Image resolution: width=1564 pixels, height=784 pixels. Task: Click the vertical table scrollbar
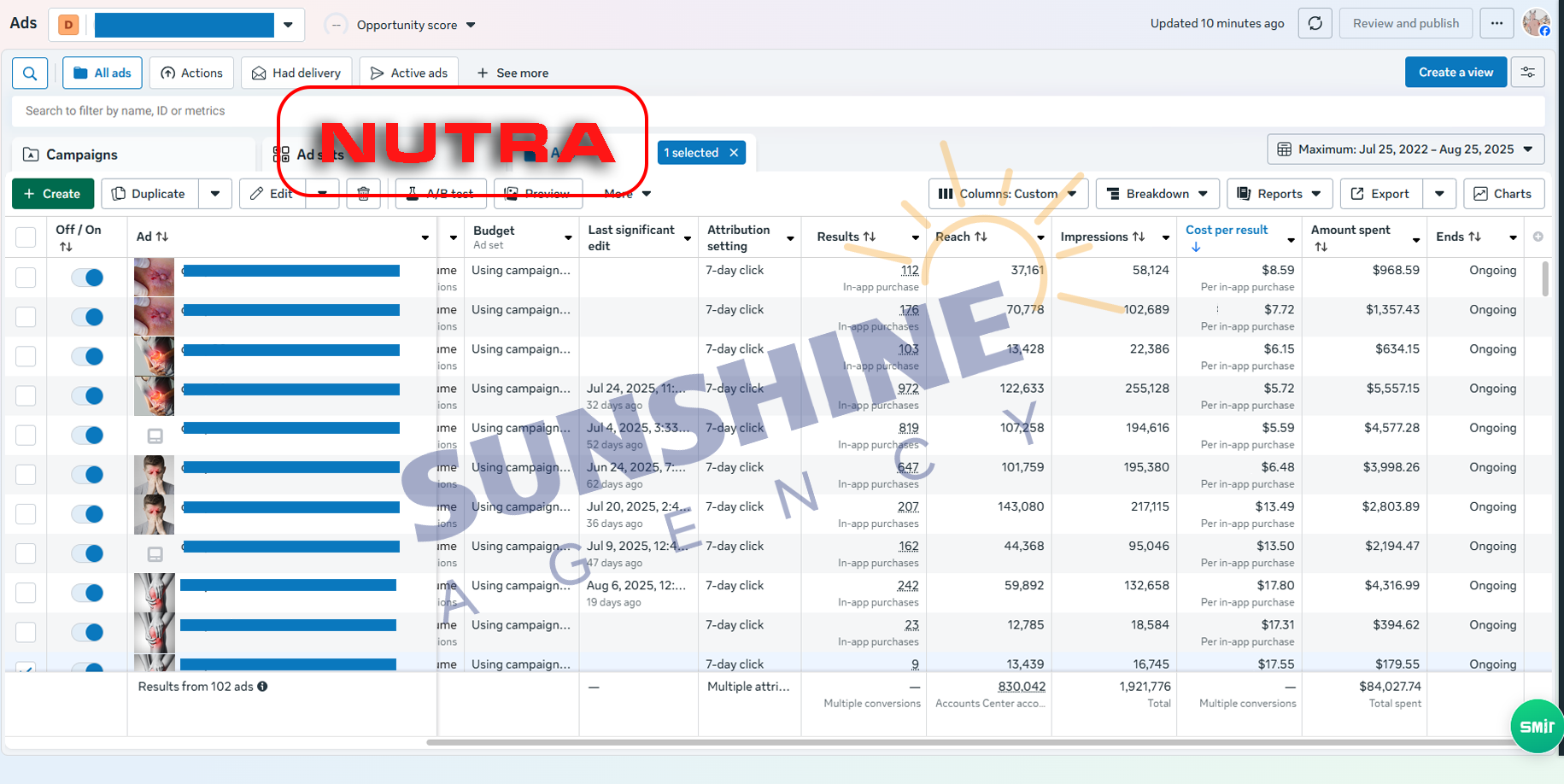[1545, 279]
